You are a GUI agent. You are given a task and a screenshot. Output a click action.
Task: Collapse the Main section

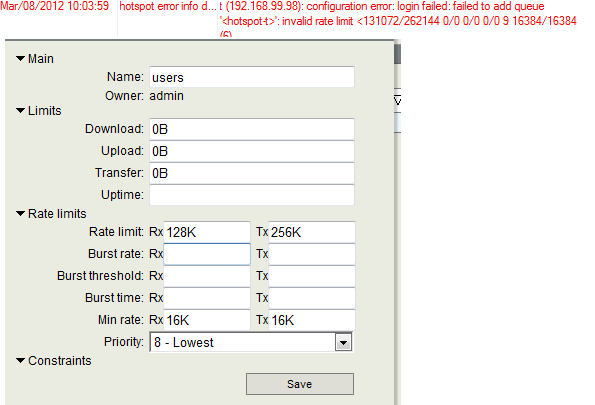coord(20,59)
